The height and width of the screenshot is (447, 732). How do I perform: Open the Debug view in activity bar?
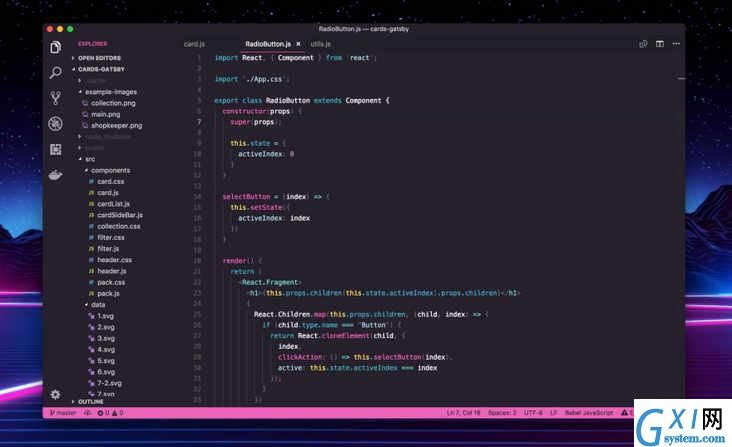pos(56,124)
